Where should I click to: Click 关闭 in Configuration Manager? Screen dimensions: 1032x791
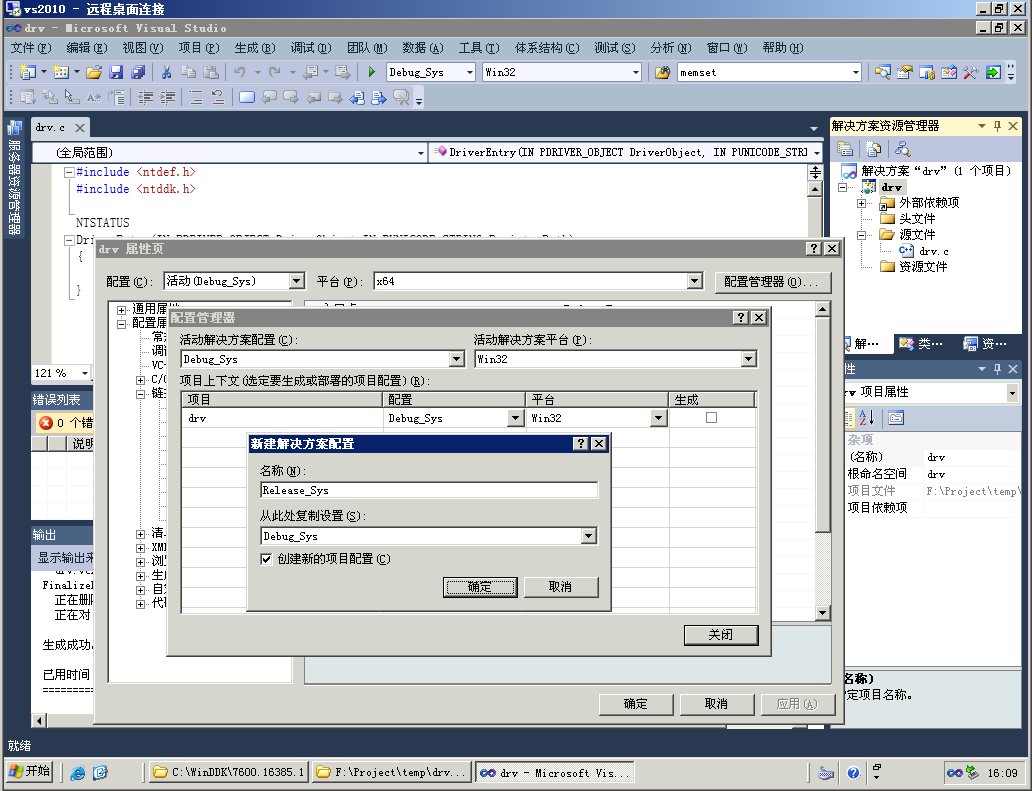click(721, 635)
